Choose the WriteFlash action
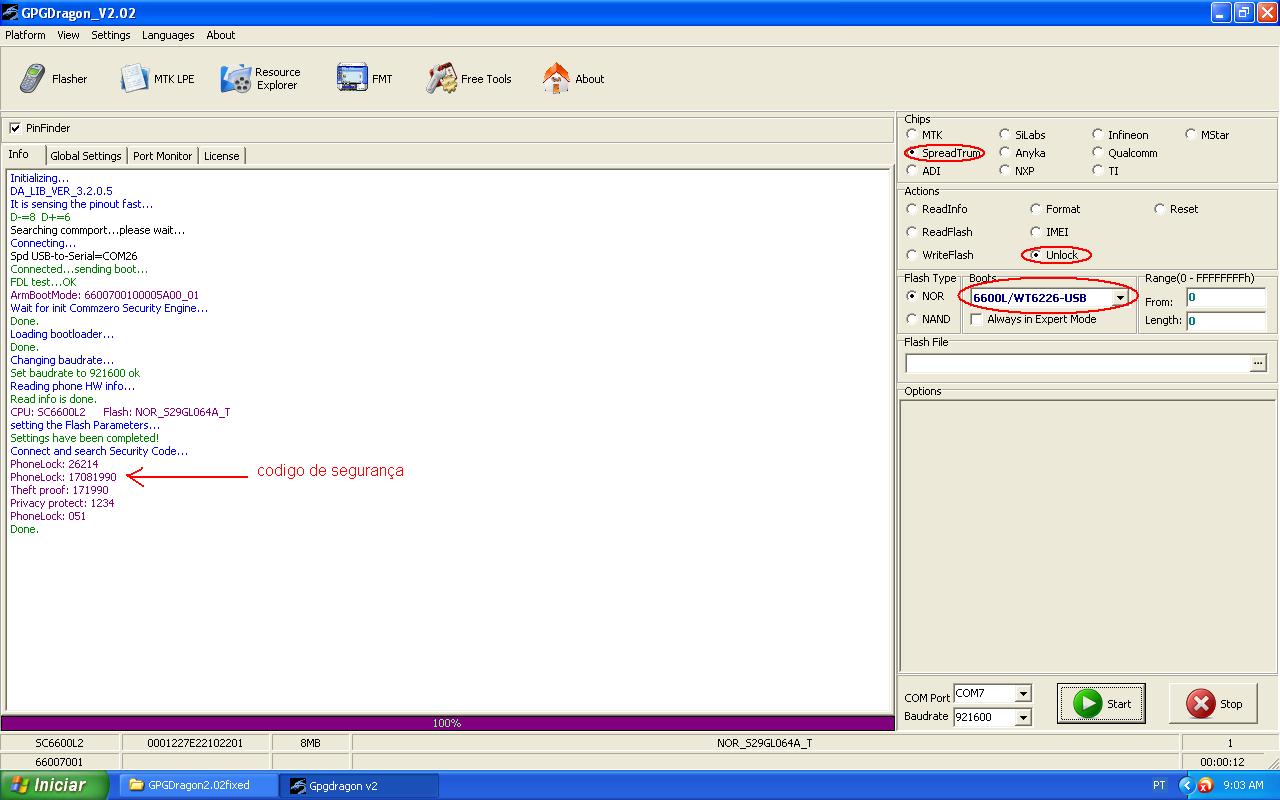Image resolution: width=1280 pixels, height=800 pixels. (912, 255)
